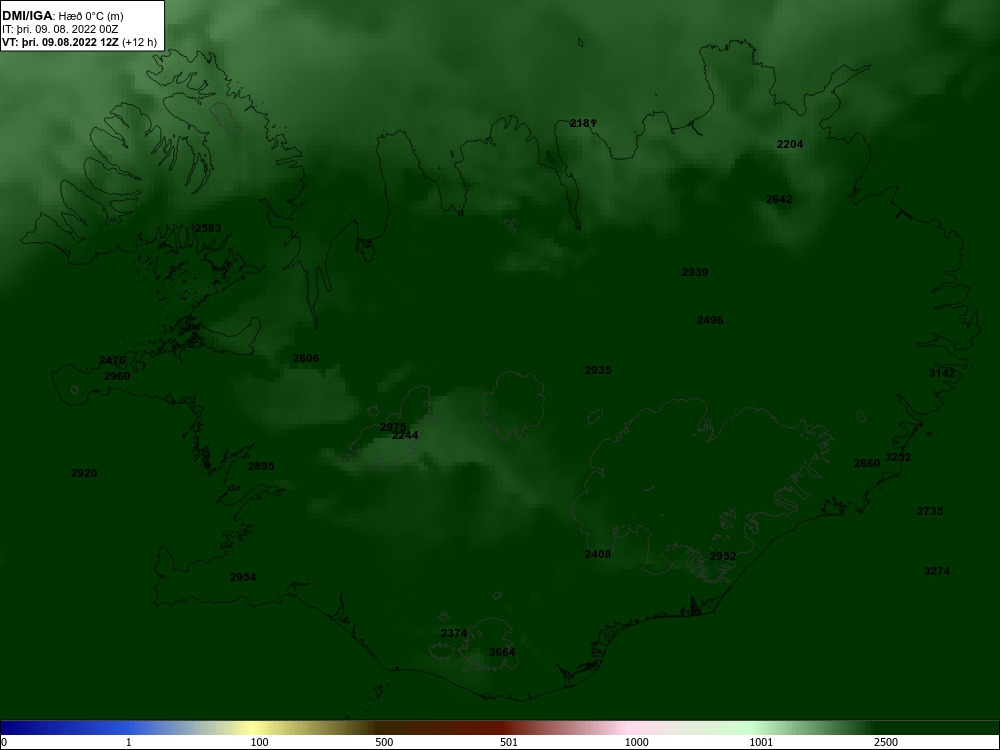Click the map value 2660

(x=867, y=463)
